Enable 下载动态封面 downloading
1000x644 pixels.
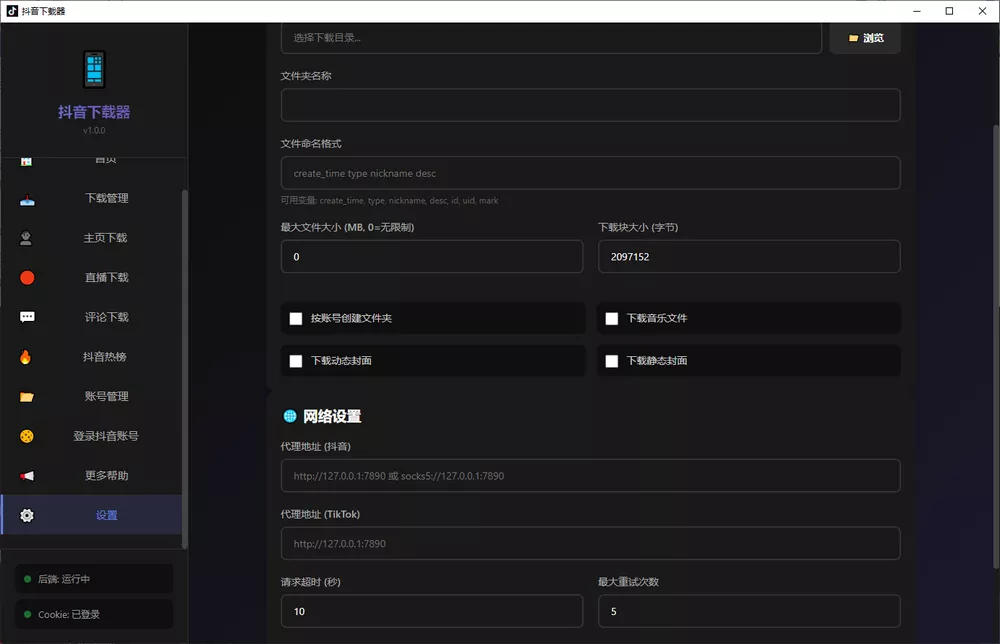tap(296, 361)
